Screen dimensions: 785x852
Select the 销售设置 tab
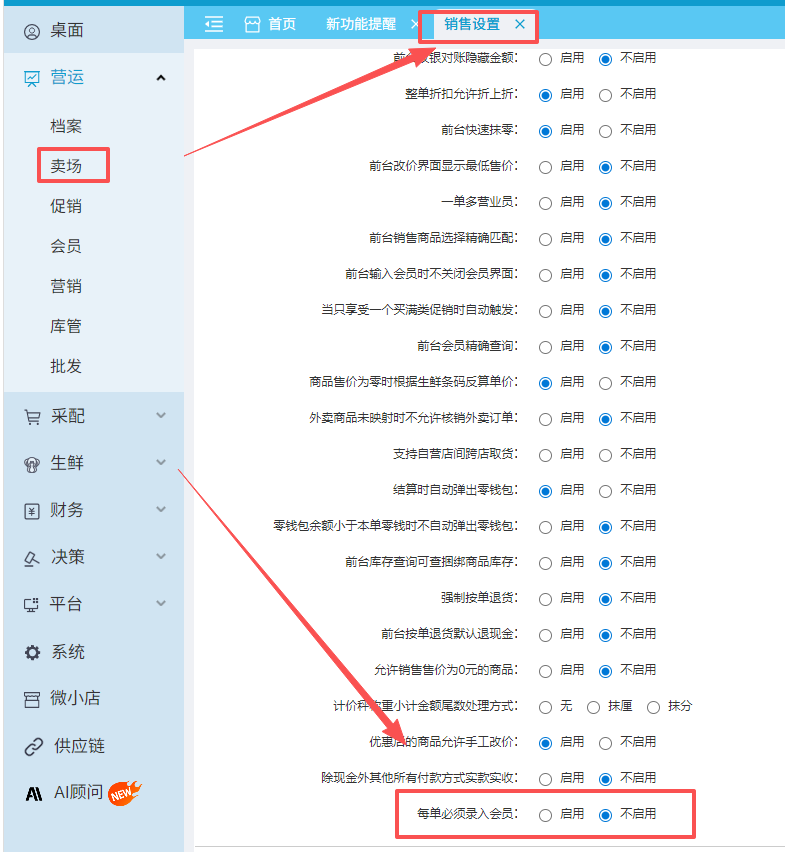click(472, 24)
